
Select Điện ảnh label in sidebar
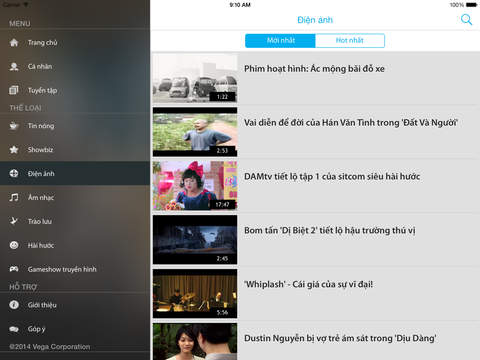click(x=41, y=174)
